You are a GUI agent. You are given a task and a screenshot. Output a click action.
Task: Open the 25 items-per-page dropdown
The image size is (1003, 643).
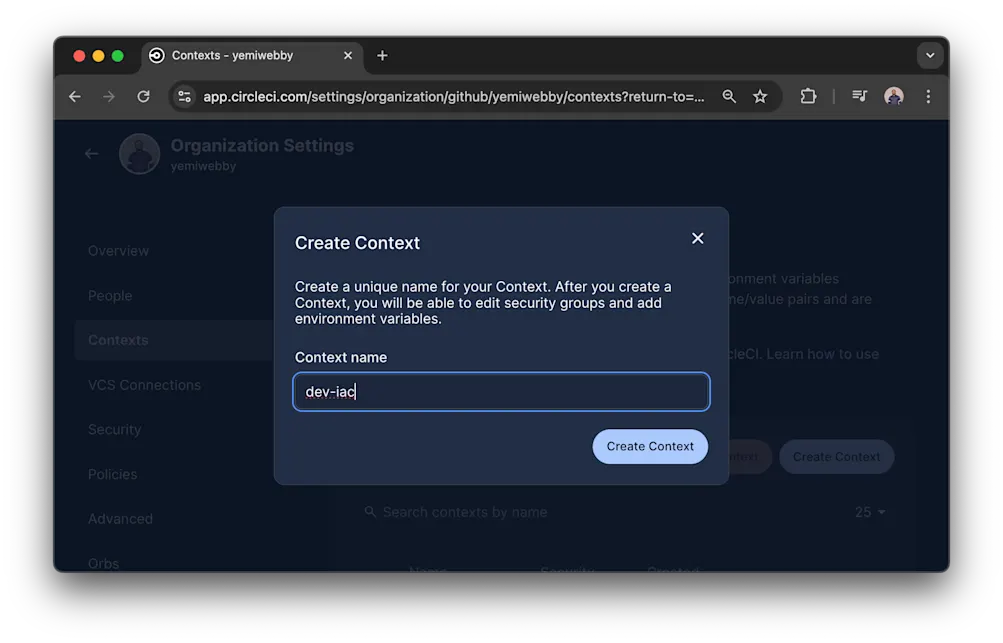click(x=866, y=511)
